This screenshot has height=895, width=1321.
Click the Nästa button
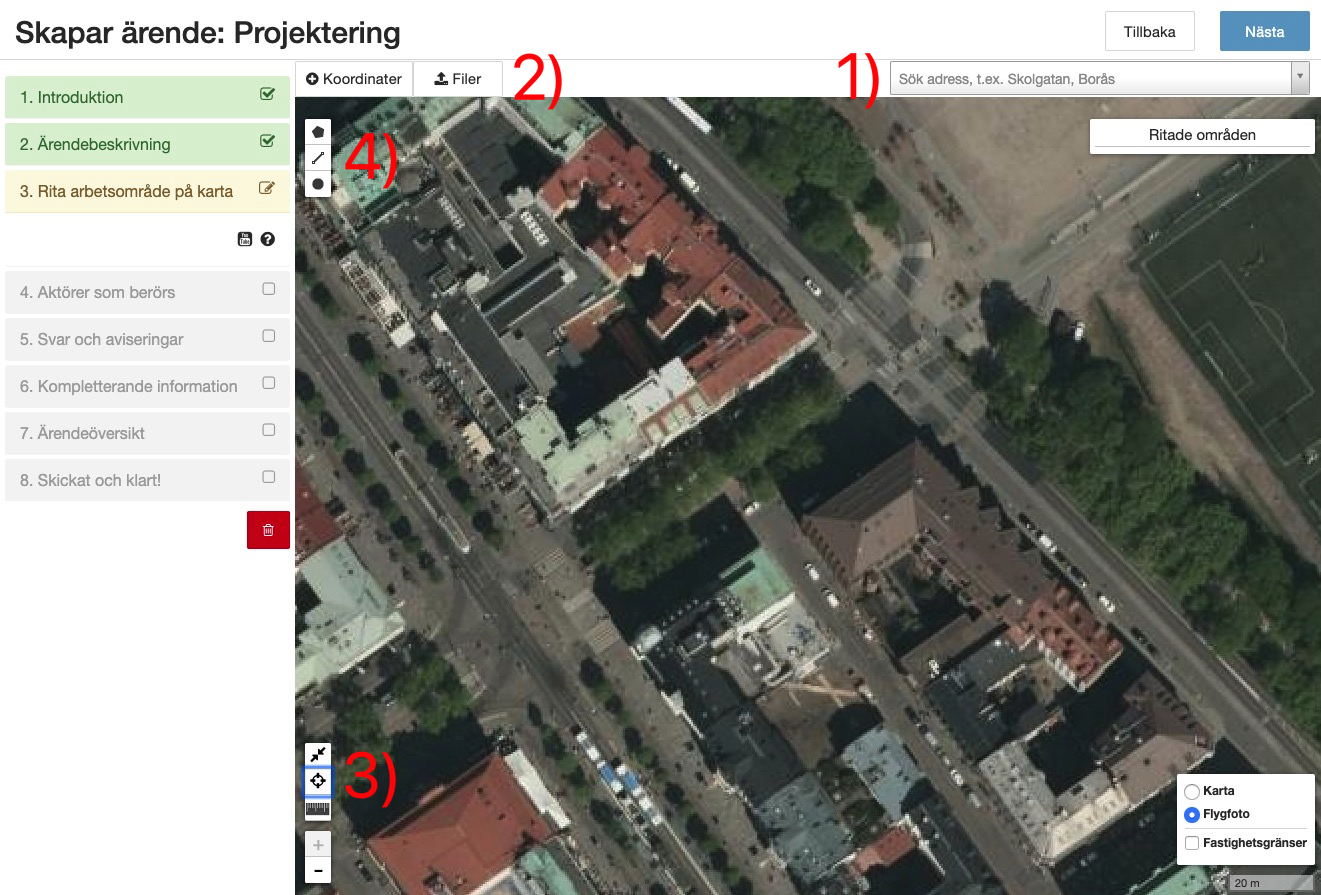pos(1264,31)
